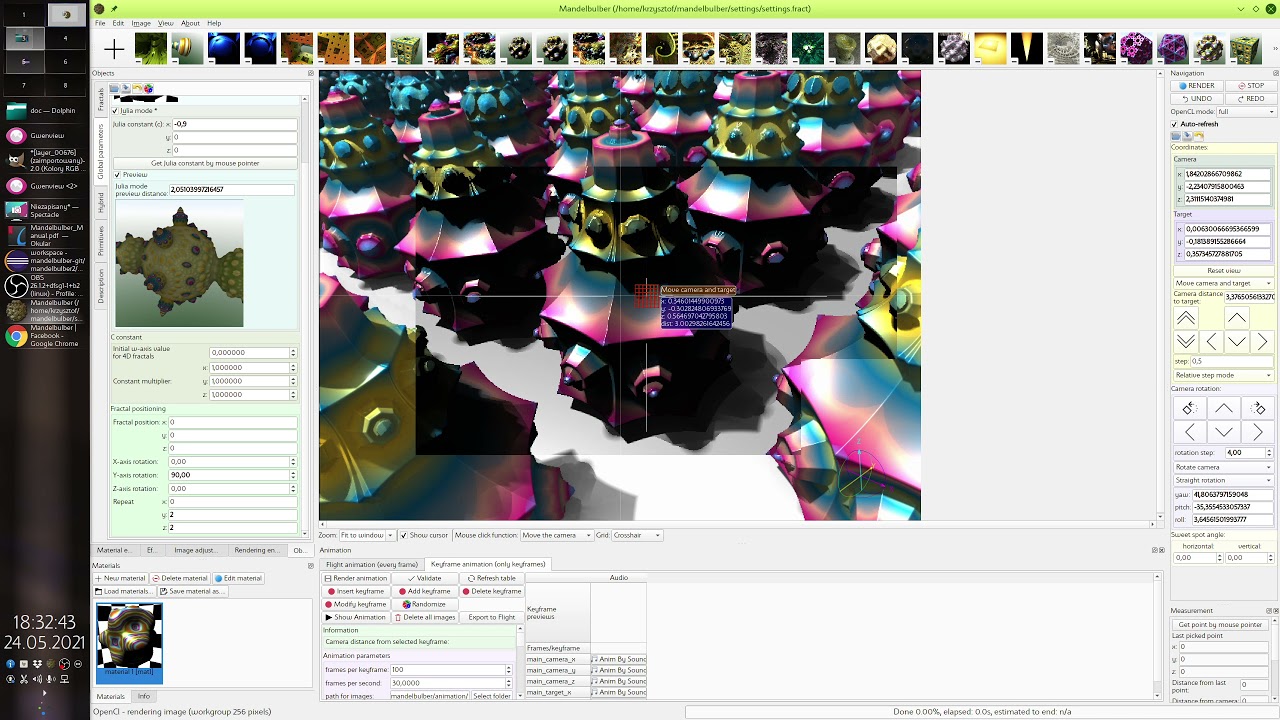This screenshot has width=1280, height=720.
Task: Click Load materials button
Action: pyautogui.click(x=124, y=591)
